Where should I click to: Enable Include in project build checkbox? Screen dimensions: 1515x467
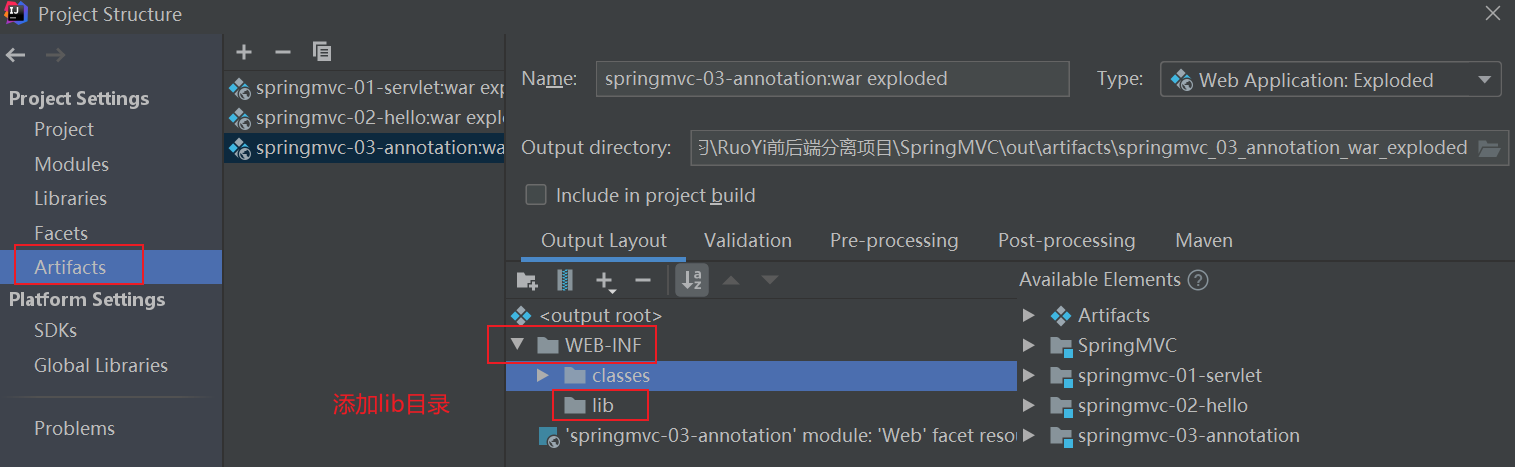pyautogui.click(x=536, y=195)
